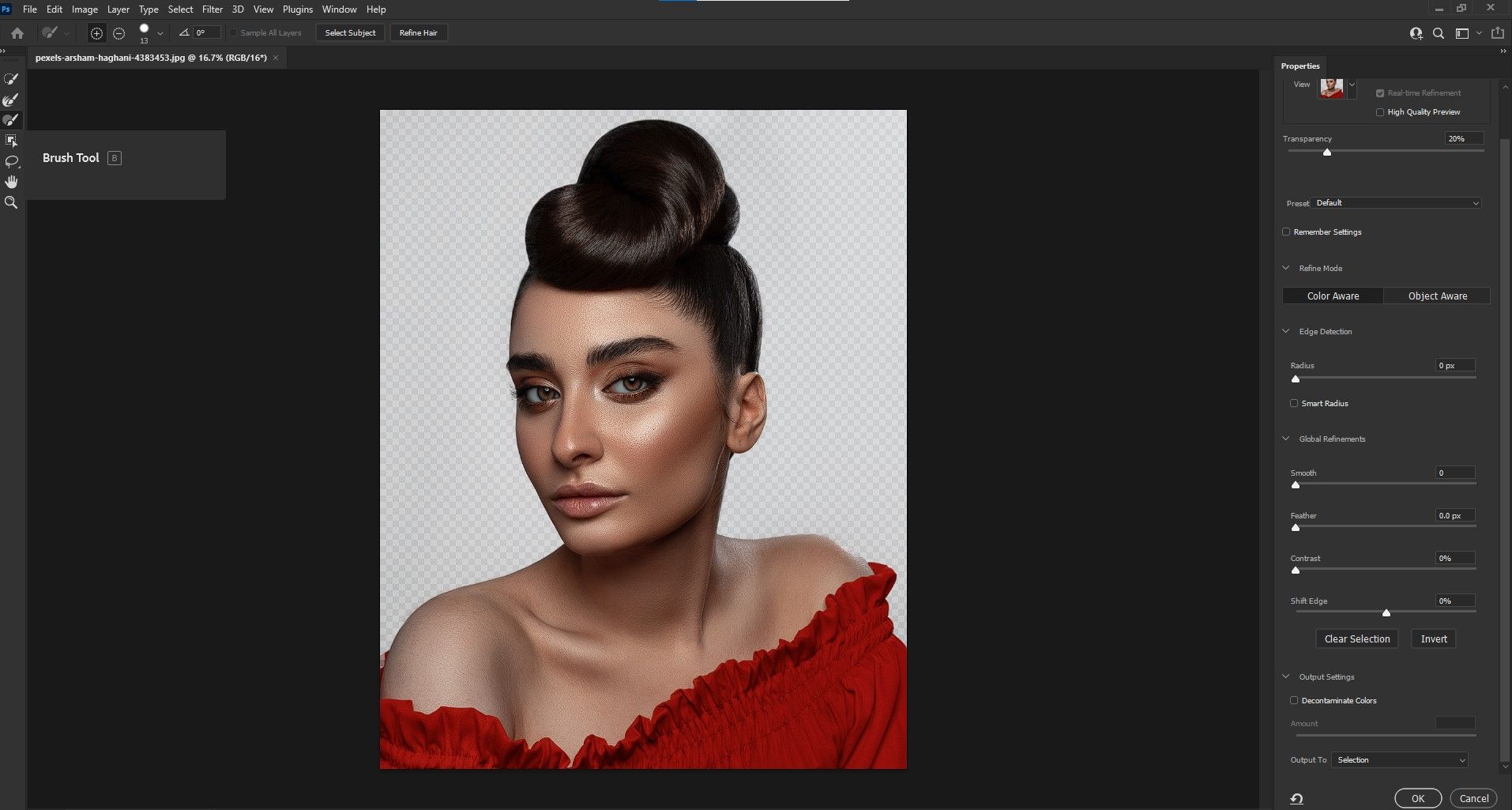Click the Refine Hair button
1512x810 pixels.
(419, 33)
